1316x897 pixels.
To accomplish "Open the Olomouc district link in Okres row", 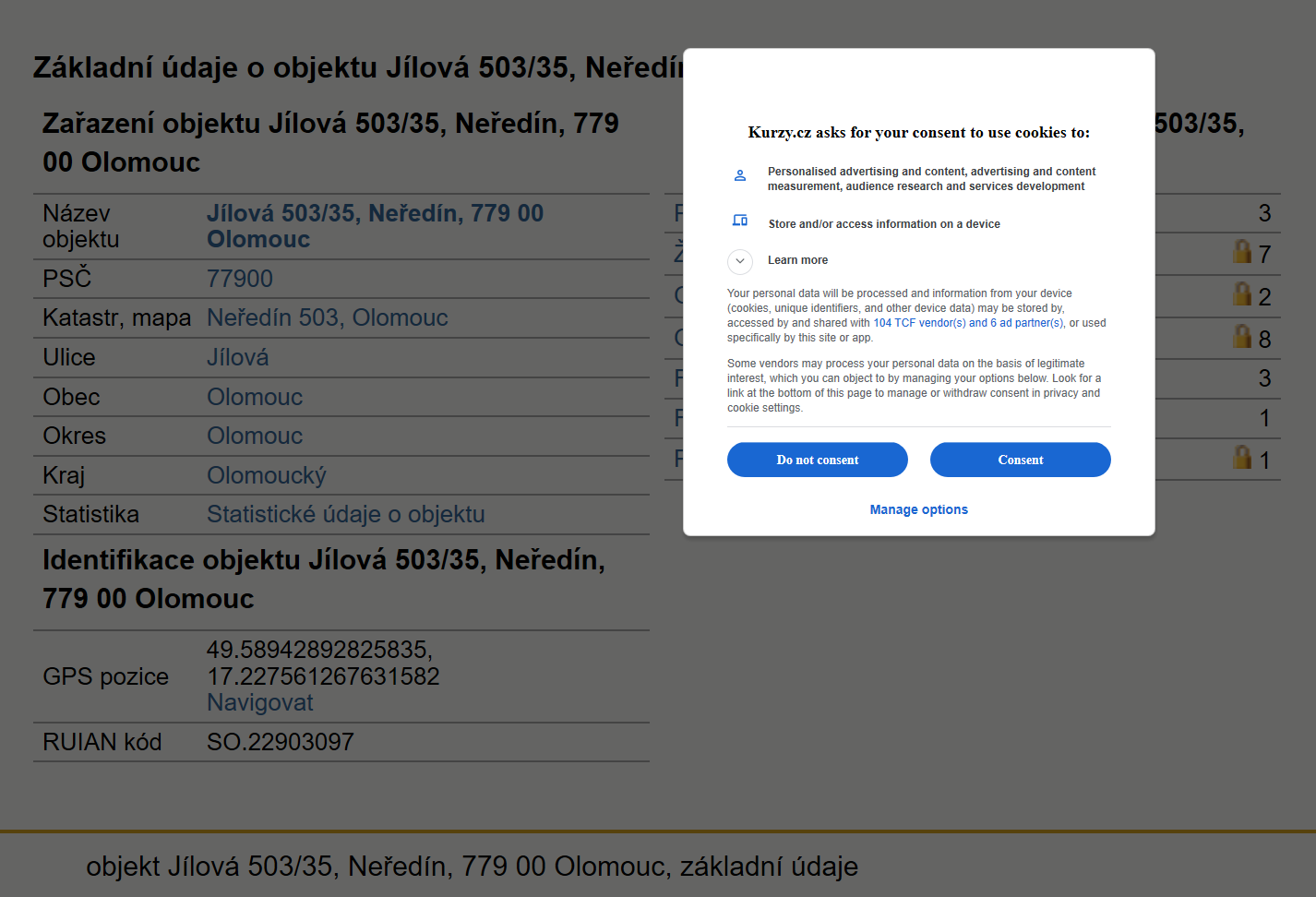I will [x=255, y=436].
